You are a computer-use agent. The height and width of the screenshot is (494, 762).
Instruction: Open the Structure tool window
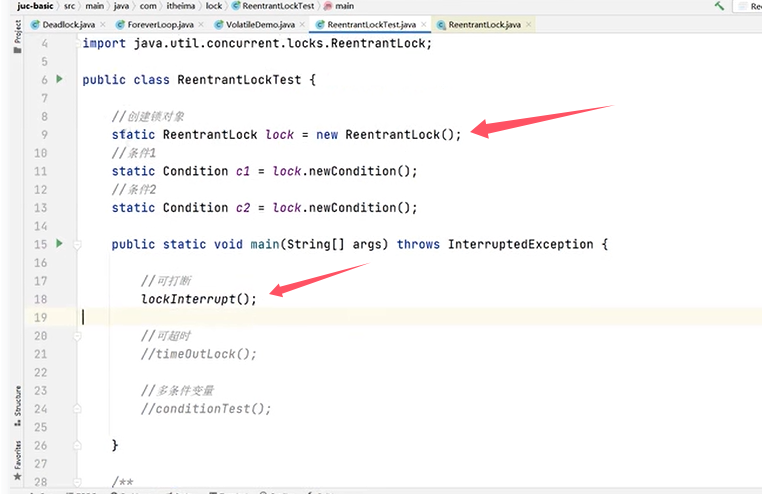click(x=17, y=406)
